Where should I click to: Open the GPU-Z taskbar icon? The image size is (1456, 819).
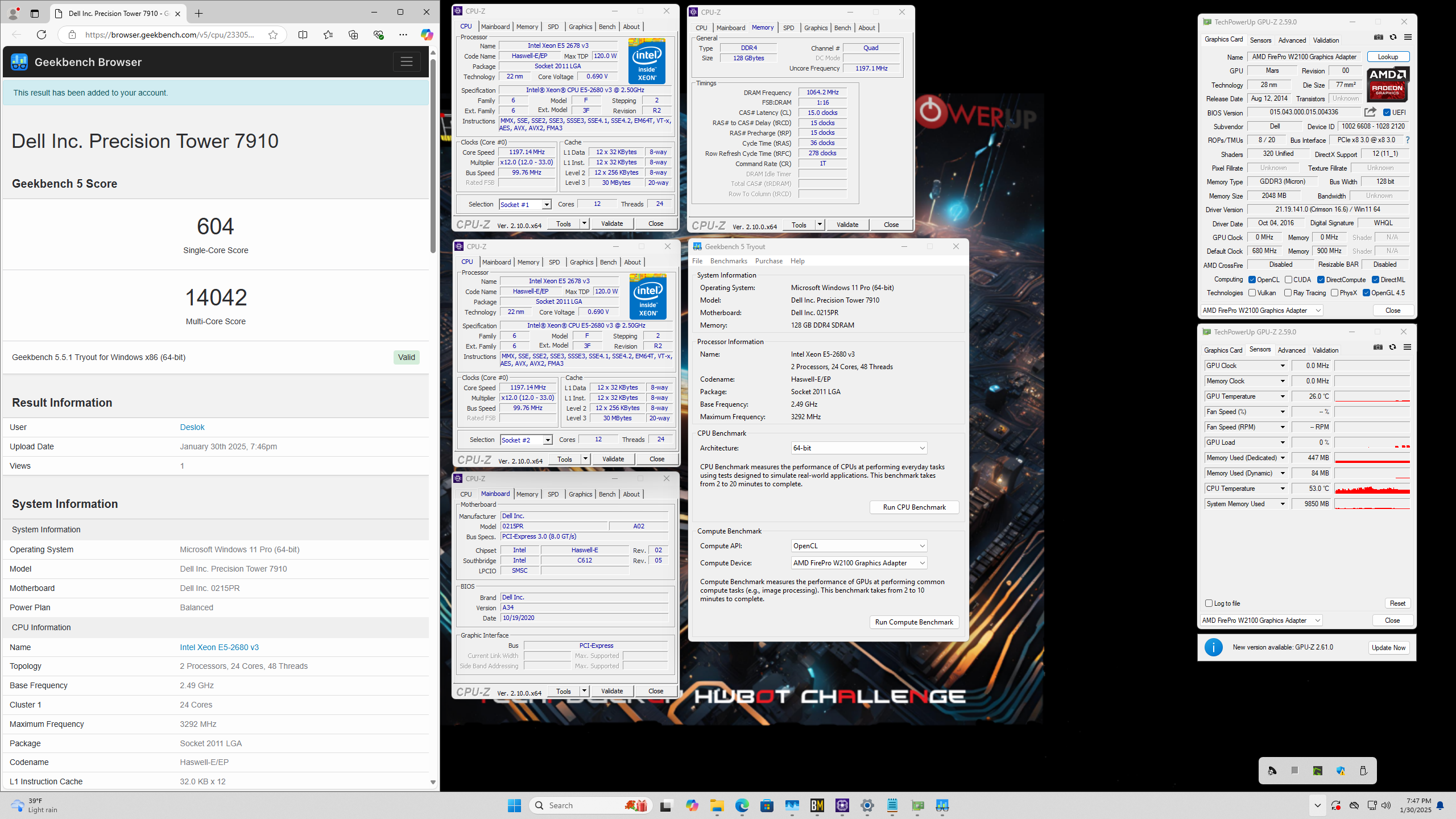pos(917,805)
